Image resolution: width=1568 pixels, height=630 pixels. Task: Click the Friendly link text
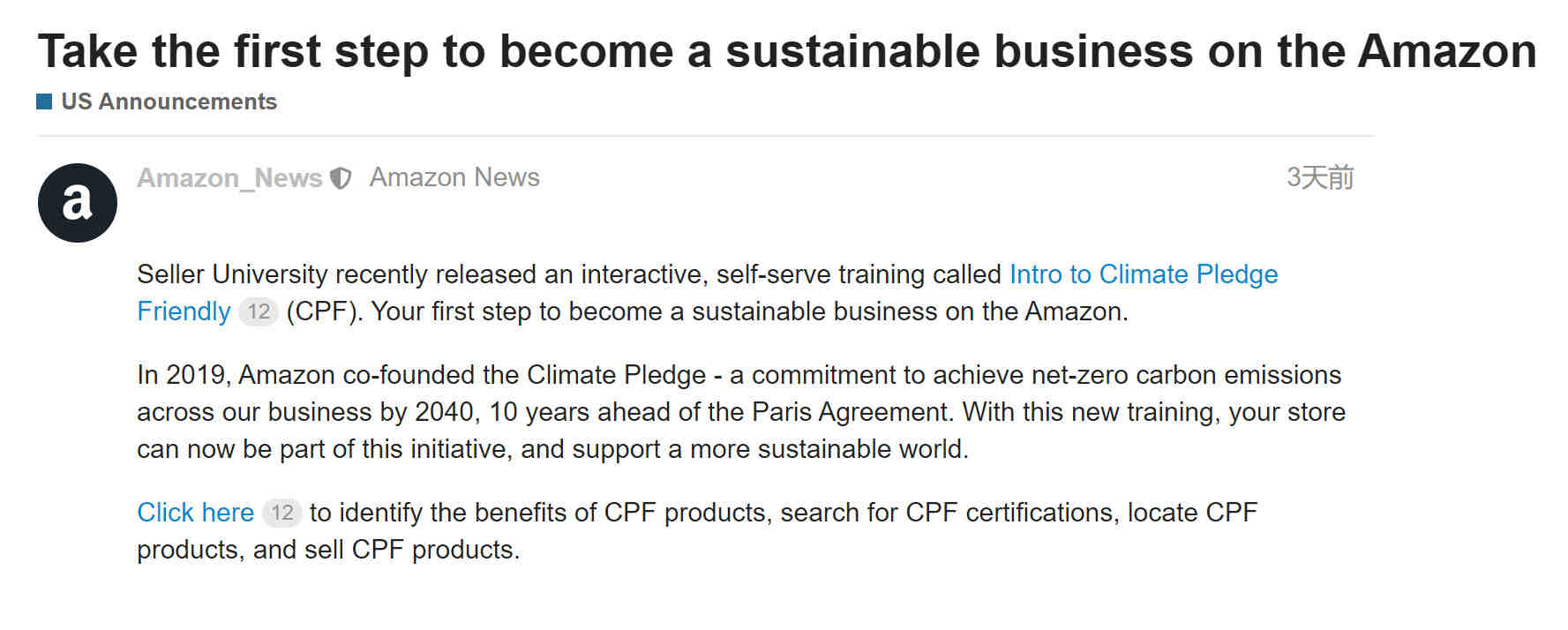[x=184, y=311]
